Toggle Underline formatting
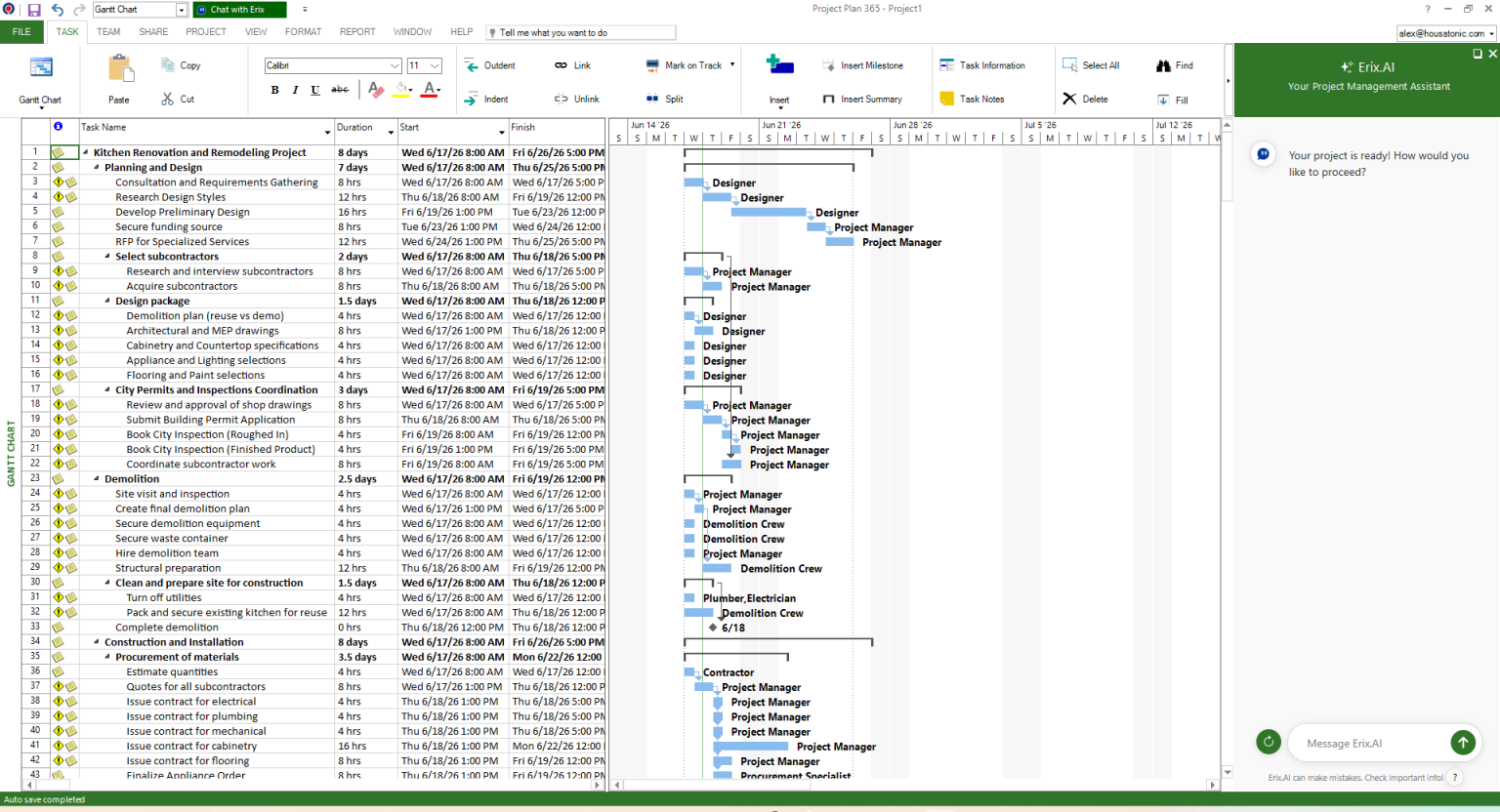 point(314,90)
